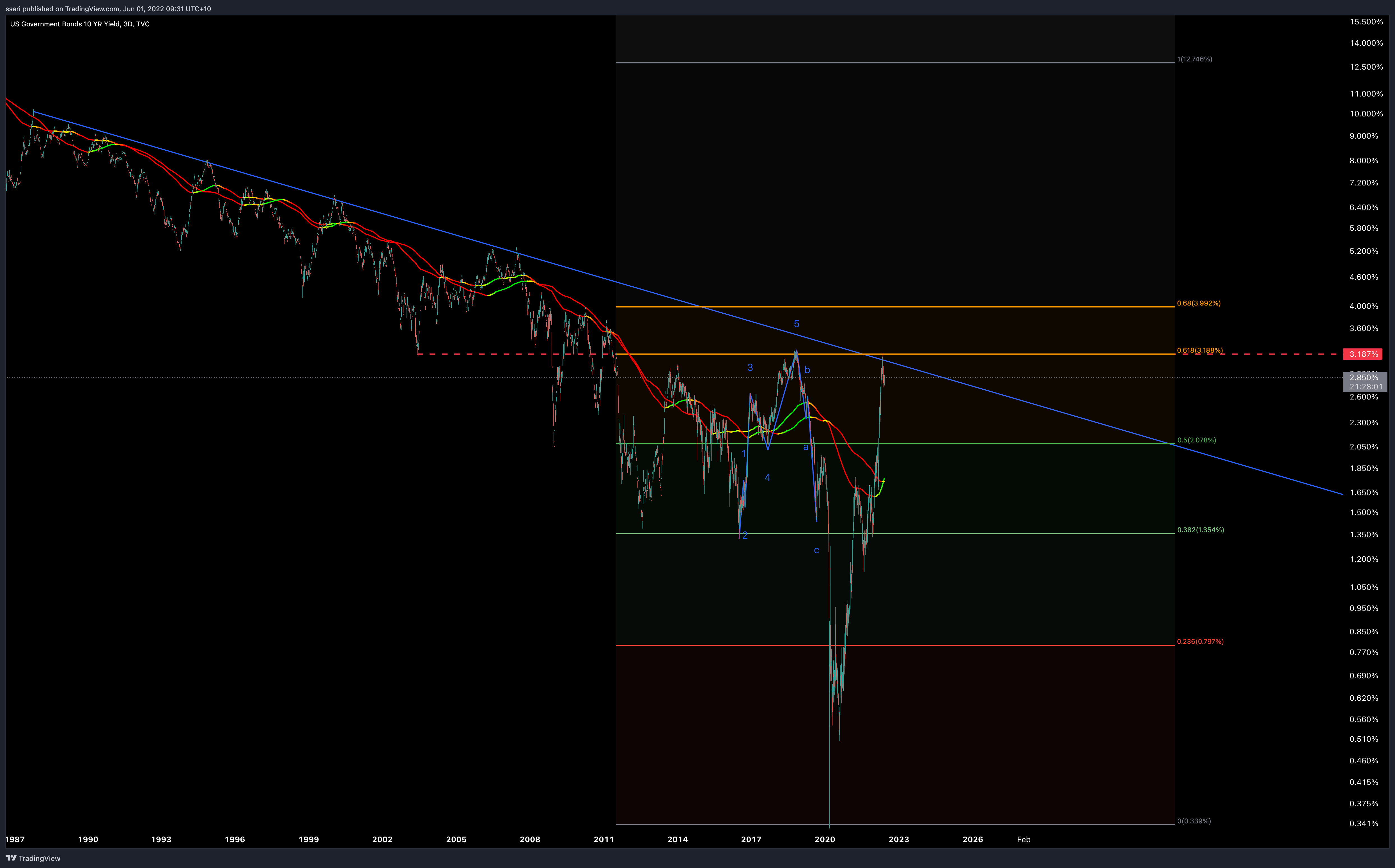This screenshot has height=868, width=1395.
Task: Click the grey 2.850% current price tag
Action: [1364, 377]
